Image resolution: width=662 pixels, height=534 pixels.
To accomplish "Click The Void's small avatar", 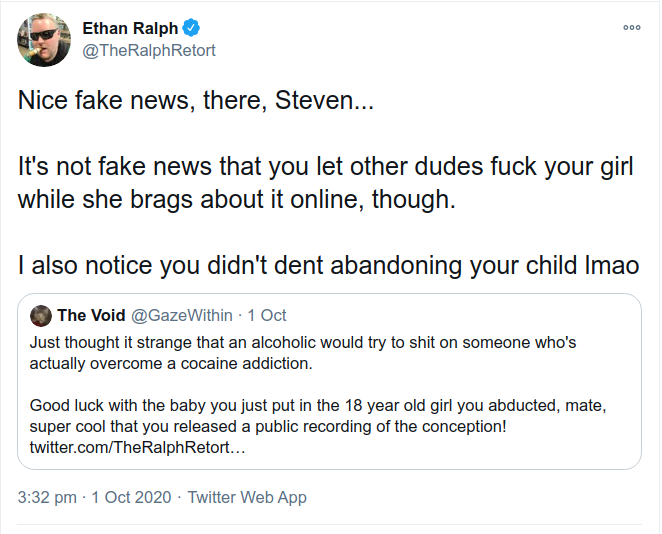I will pos(41,315).
